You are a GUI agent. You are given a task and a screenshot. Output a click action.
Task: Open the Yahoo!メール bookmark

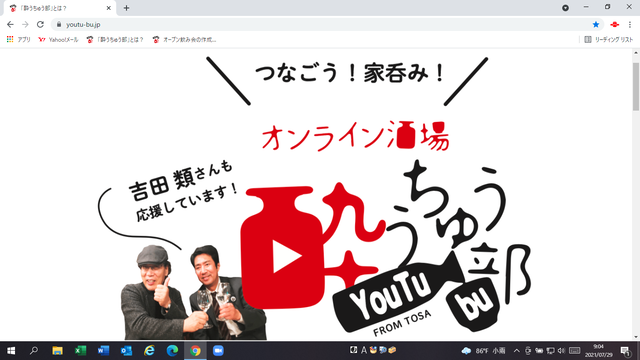coord(58,40)
